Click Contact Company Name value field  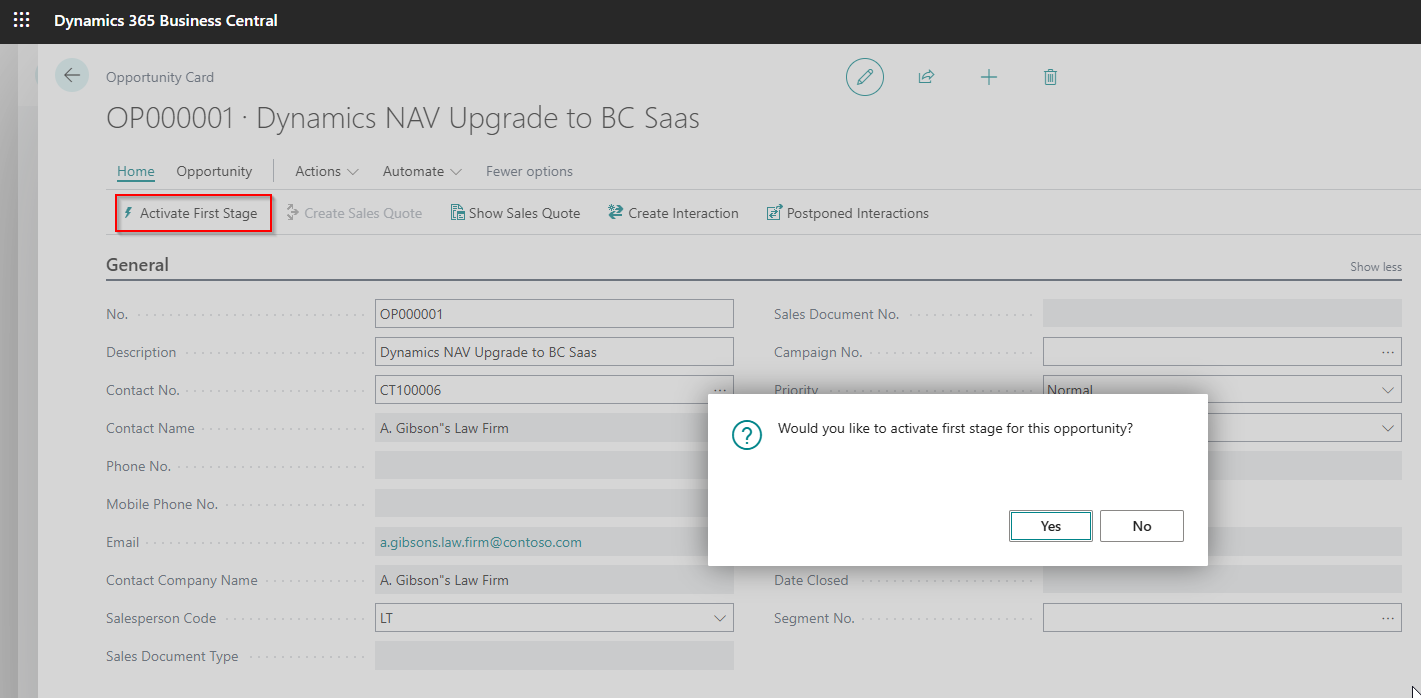tap(554, 580)
